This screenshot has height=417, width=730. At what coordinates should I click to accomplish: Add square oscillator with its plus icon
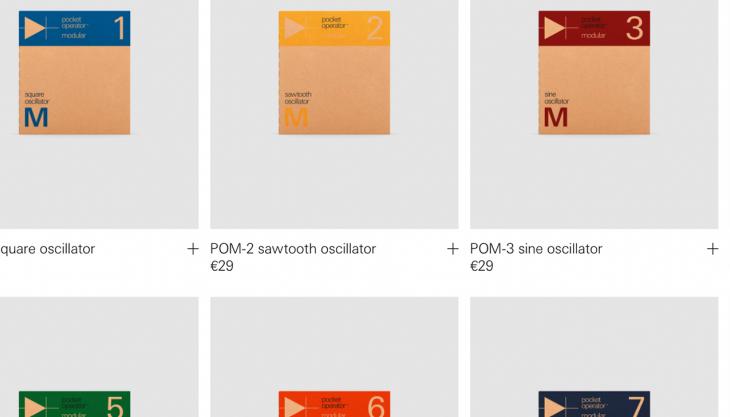click(193, 249)
